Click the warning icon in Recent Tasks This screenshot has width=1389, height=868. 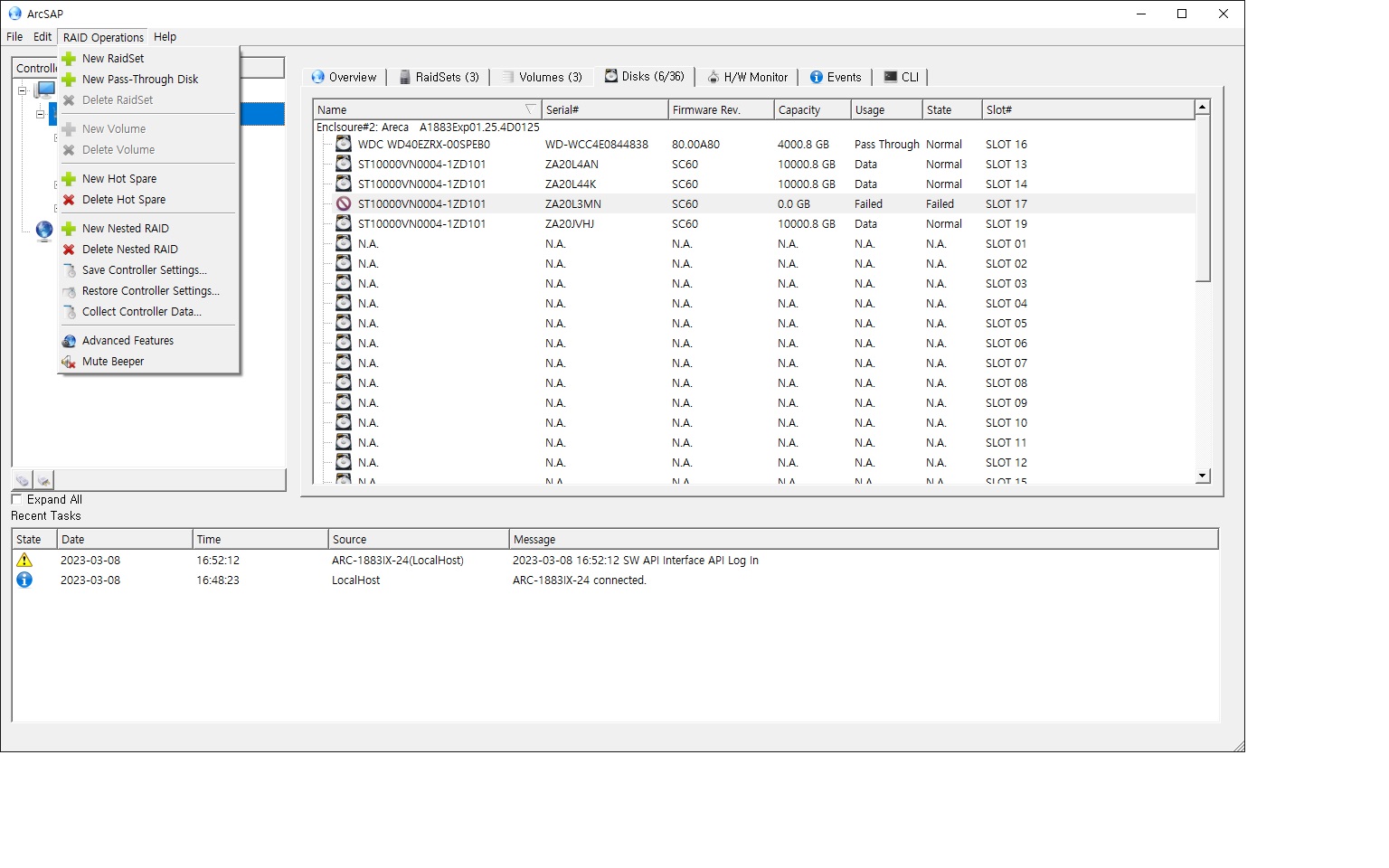pyautogui.click(x=24, y=560)
